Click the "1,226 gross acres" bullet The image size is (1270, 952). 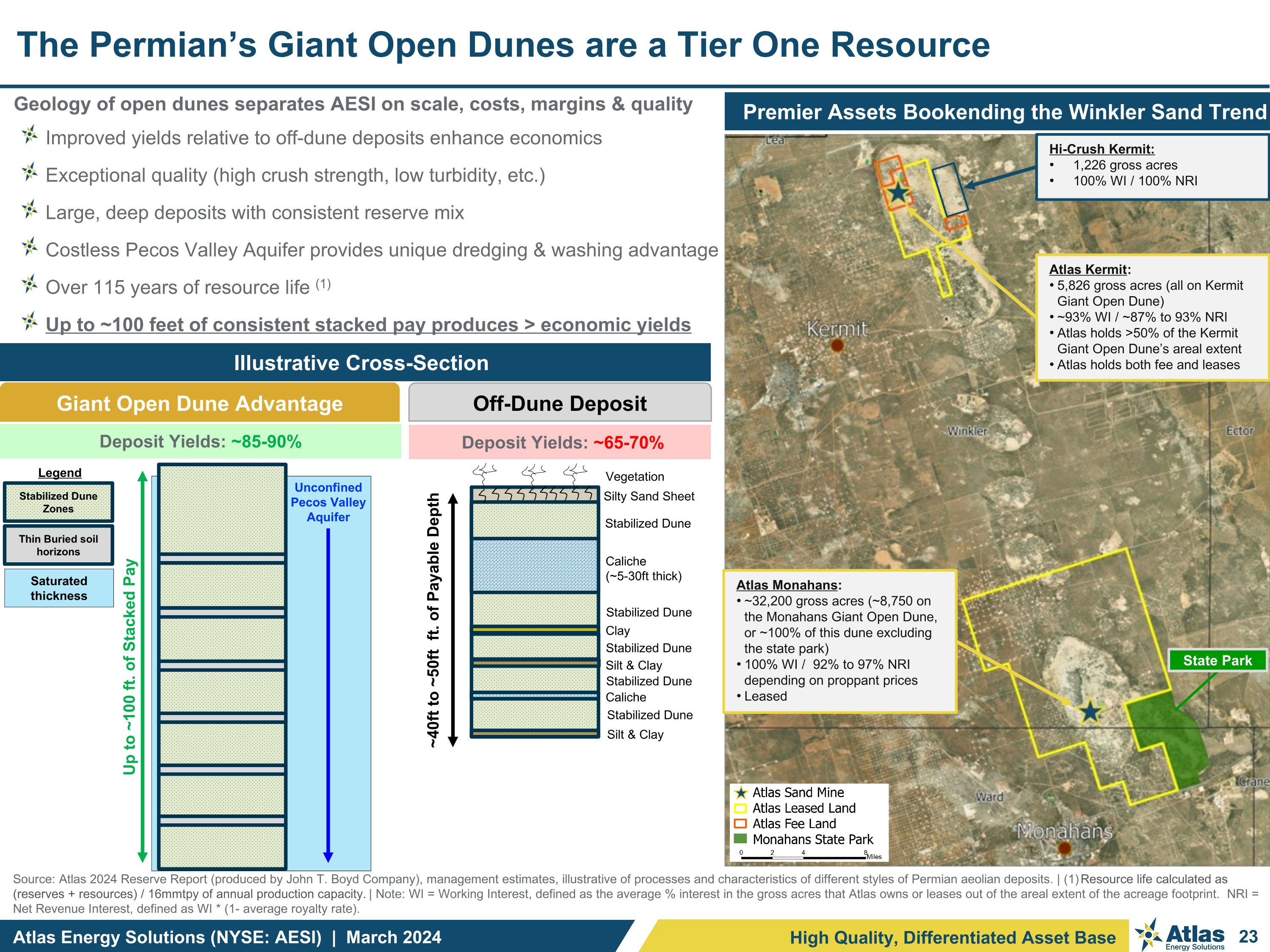[1125, 165]
